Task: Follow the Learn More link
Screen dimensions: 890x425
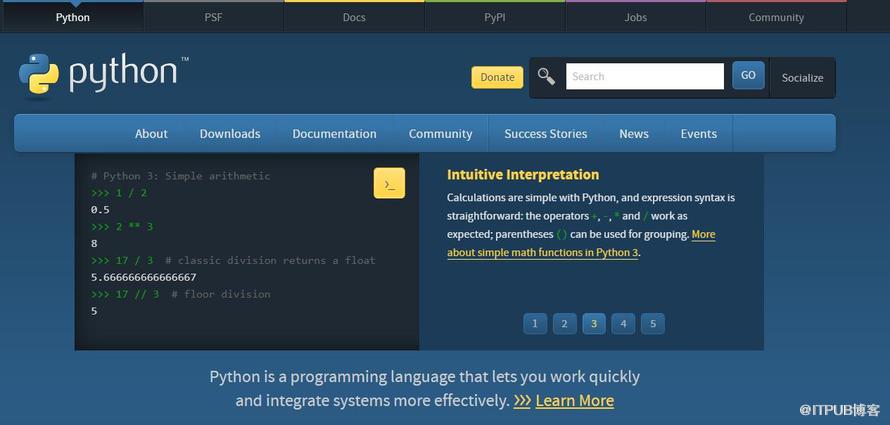Action: point(574,401)
